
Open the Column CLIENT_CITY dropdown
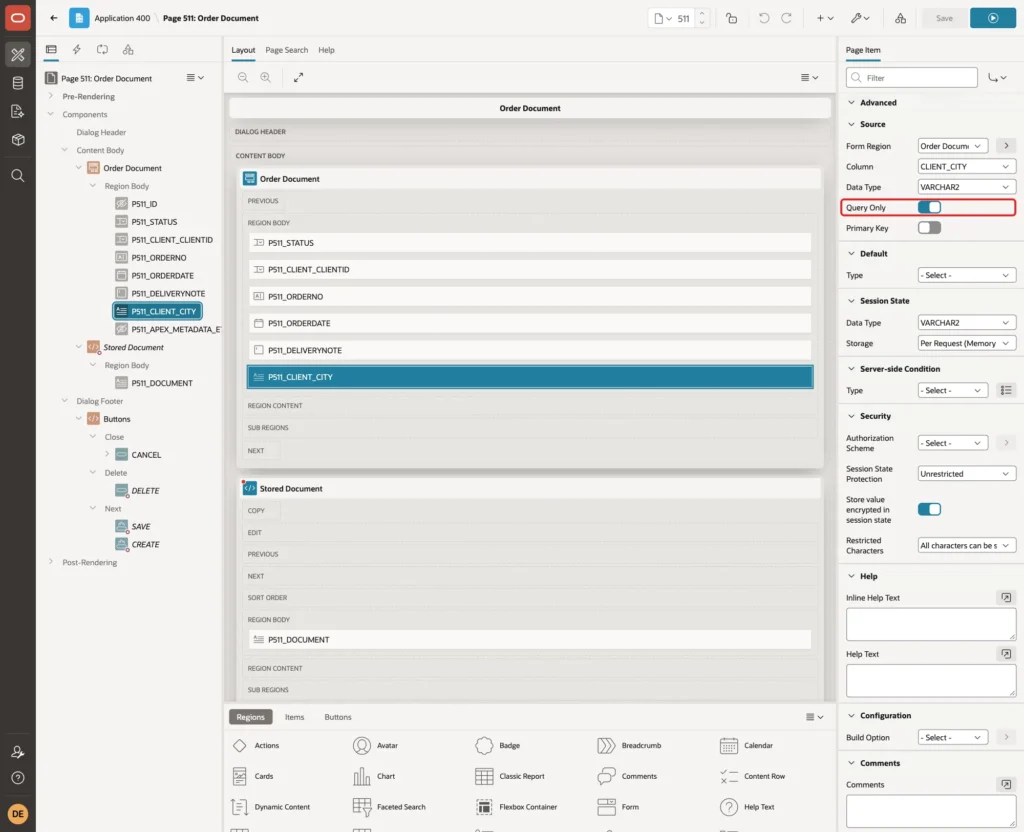click(967, 167)
